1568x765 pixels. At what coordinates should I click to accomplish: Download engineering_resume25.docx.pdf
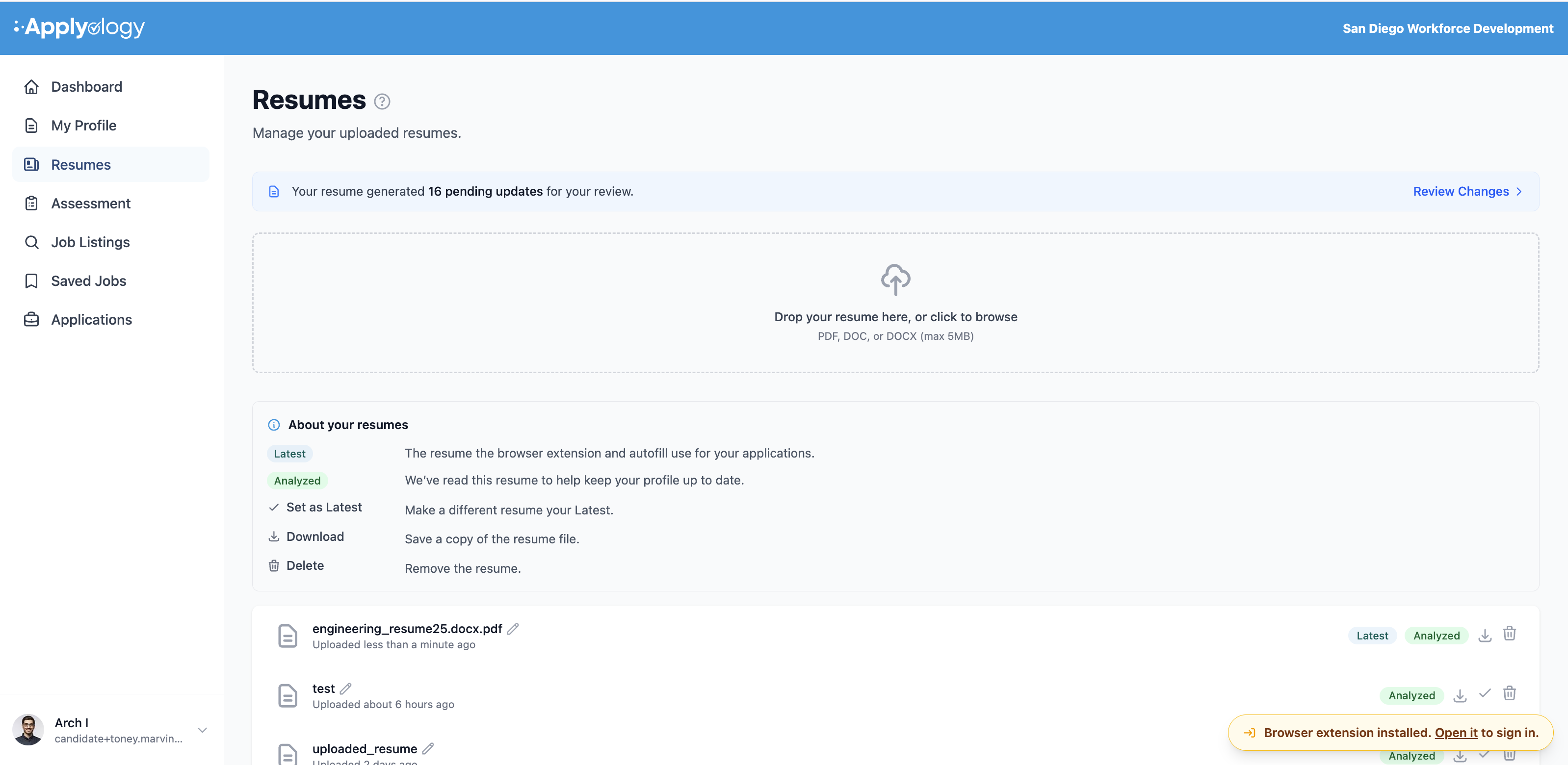(1485, 636)
